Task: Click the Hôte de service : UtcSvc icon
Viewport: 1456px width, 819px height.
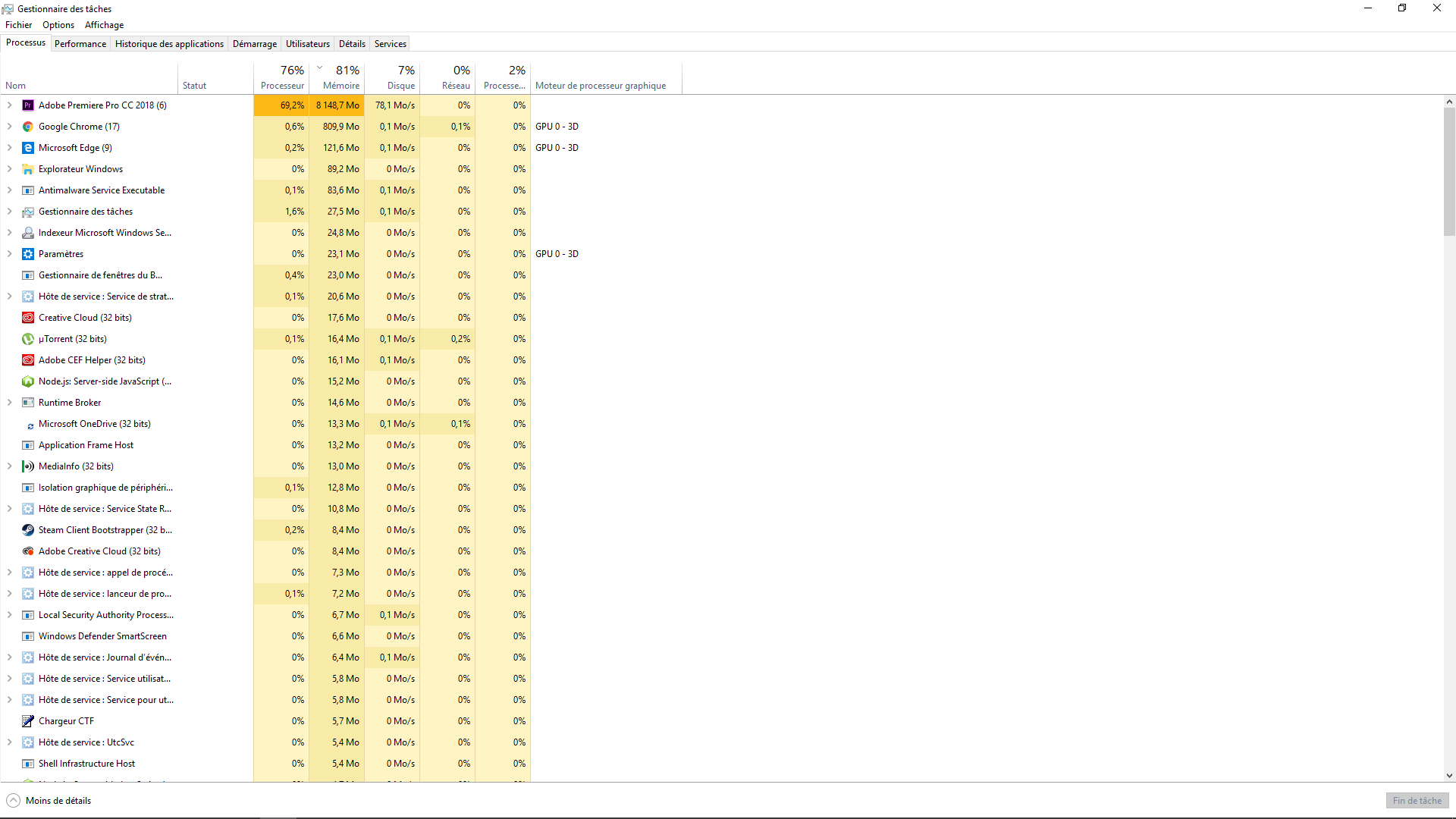Action: [x=28, y=742]
